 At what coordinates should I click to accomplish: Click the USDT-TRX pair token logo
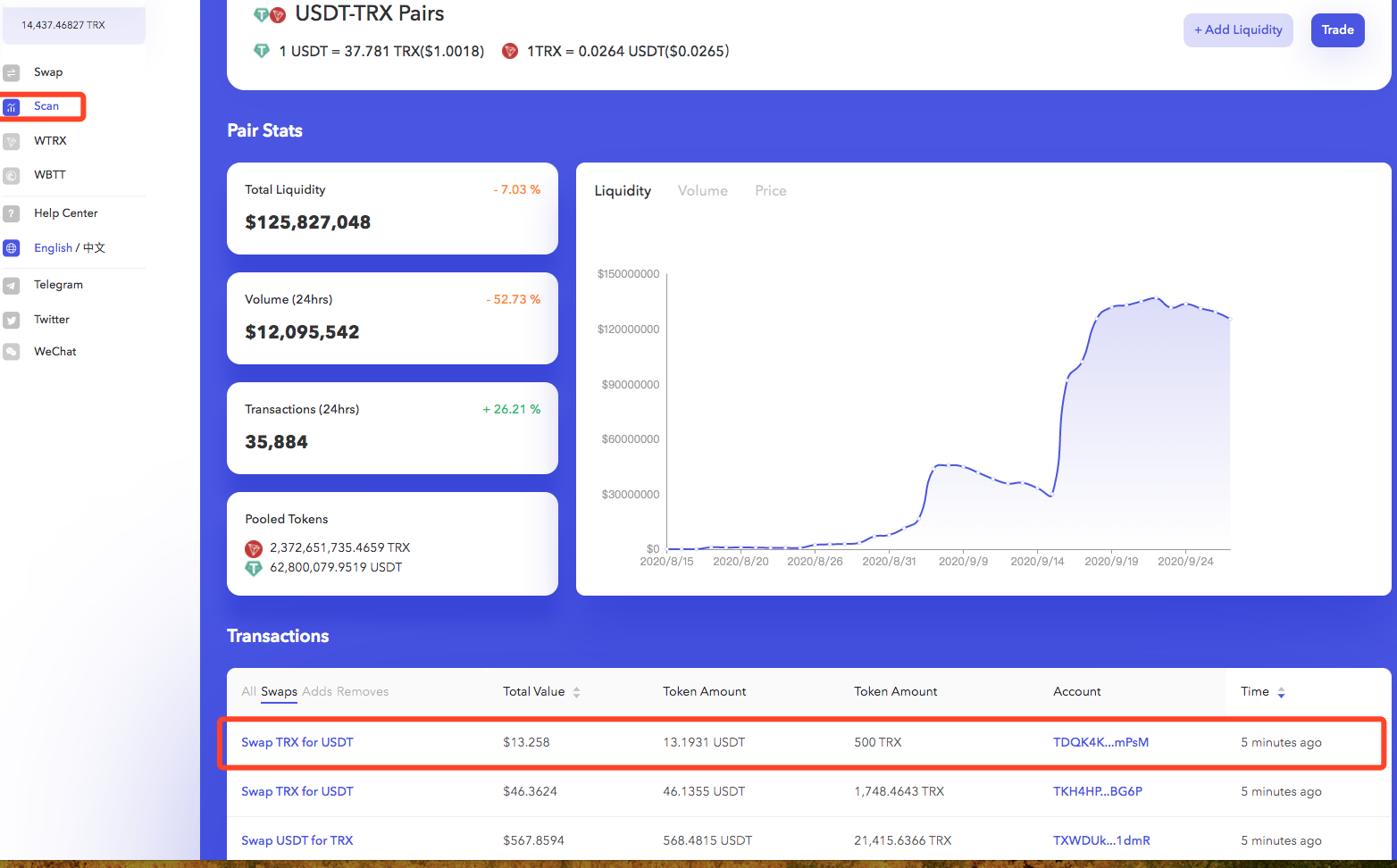point(270,14)
